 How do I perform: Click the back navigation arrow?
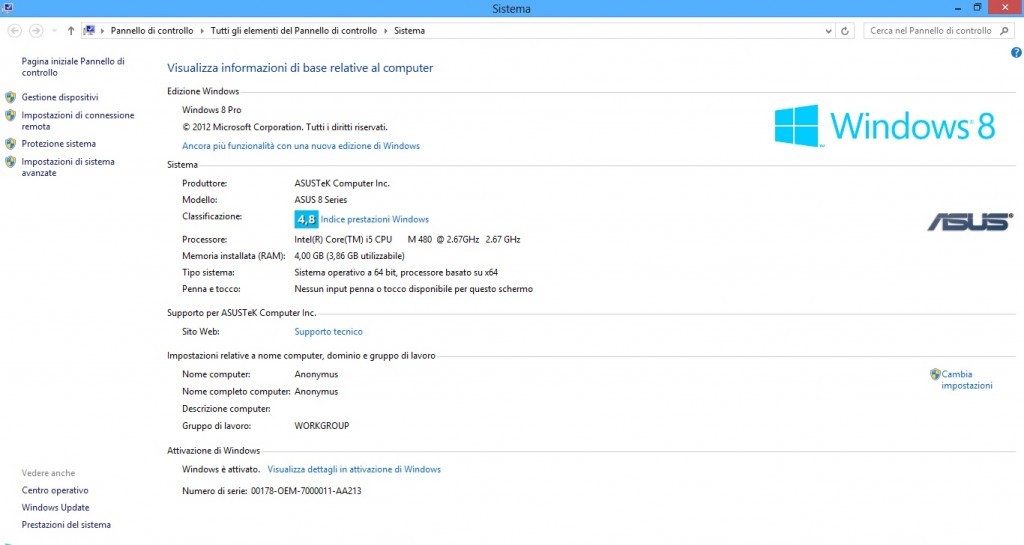click(x=15, y=31)
